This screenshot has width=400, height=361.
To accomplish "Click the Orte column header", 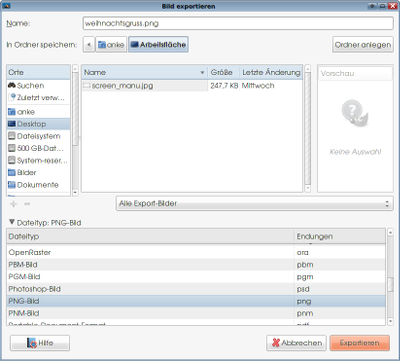I will tap(38, 72).
